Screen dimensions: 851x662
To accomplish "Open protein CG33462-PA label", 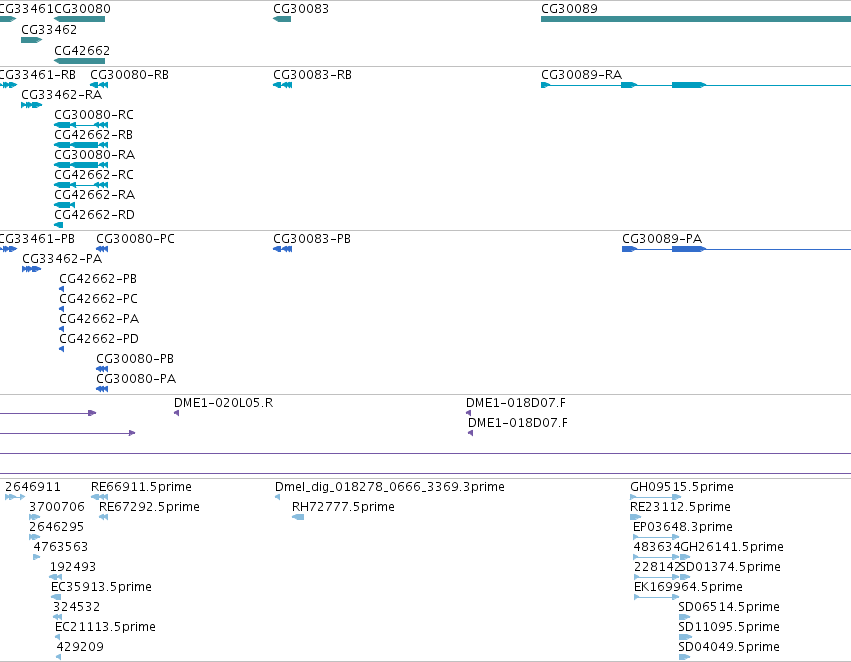I will [x=62, y=259].
